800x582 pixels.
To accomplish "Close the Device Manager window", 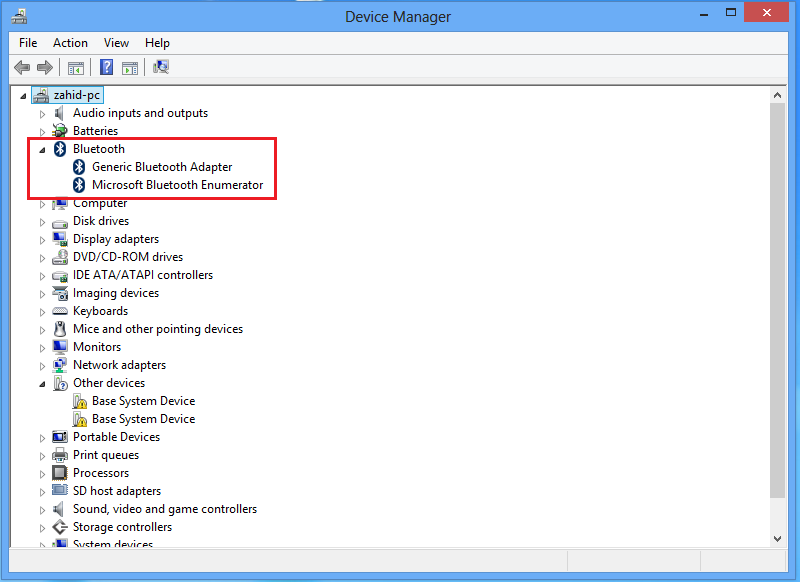I will (766, 13).
